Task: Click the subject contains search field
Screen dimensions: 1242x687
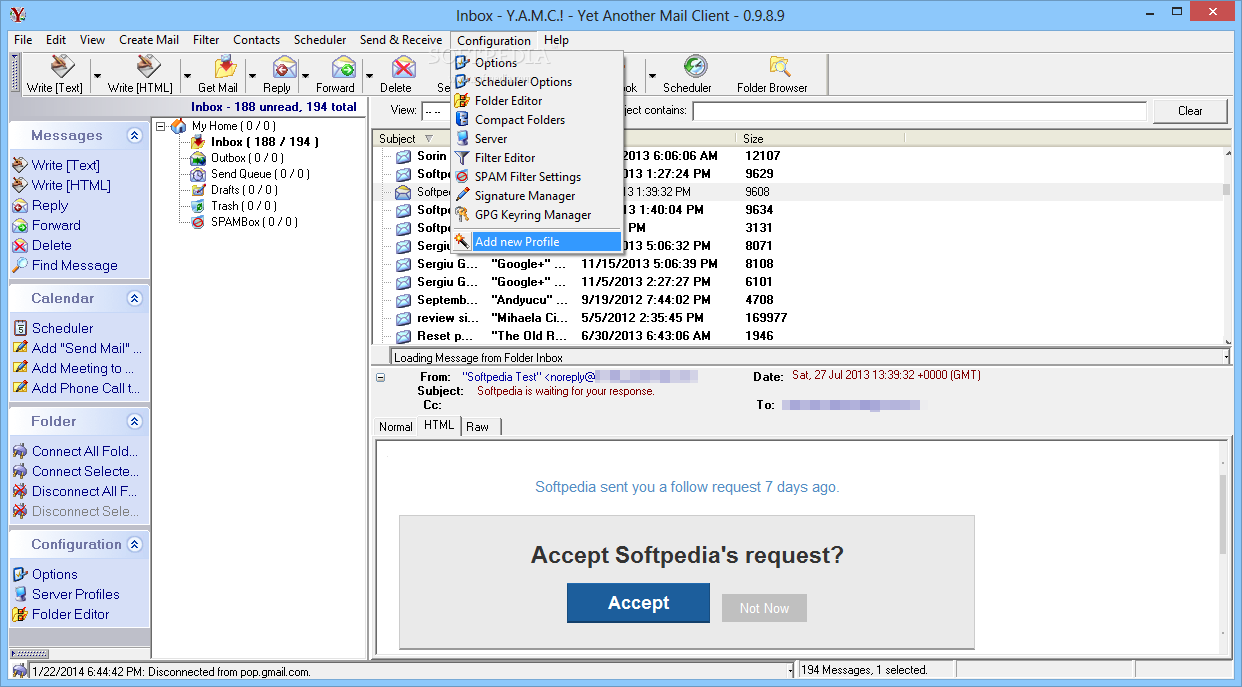Action: (x=918, y=111)
